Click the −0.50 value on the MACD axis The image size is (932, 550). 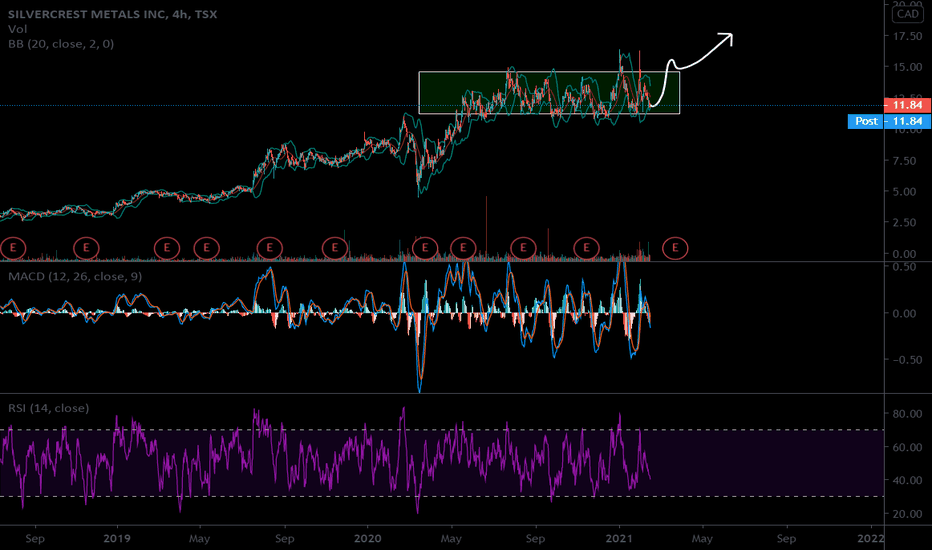pyautogui.click(x=908, y=360)
